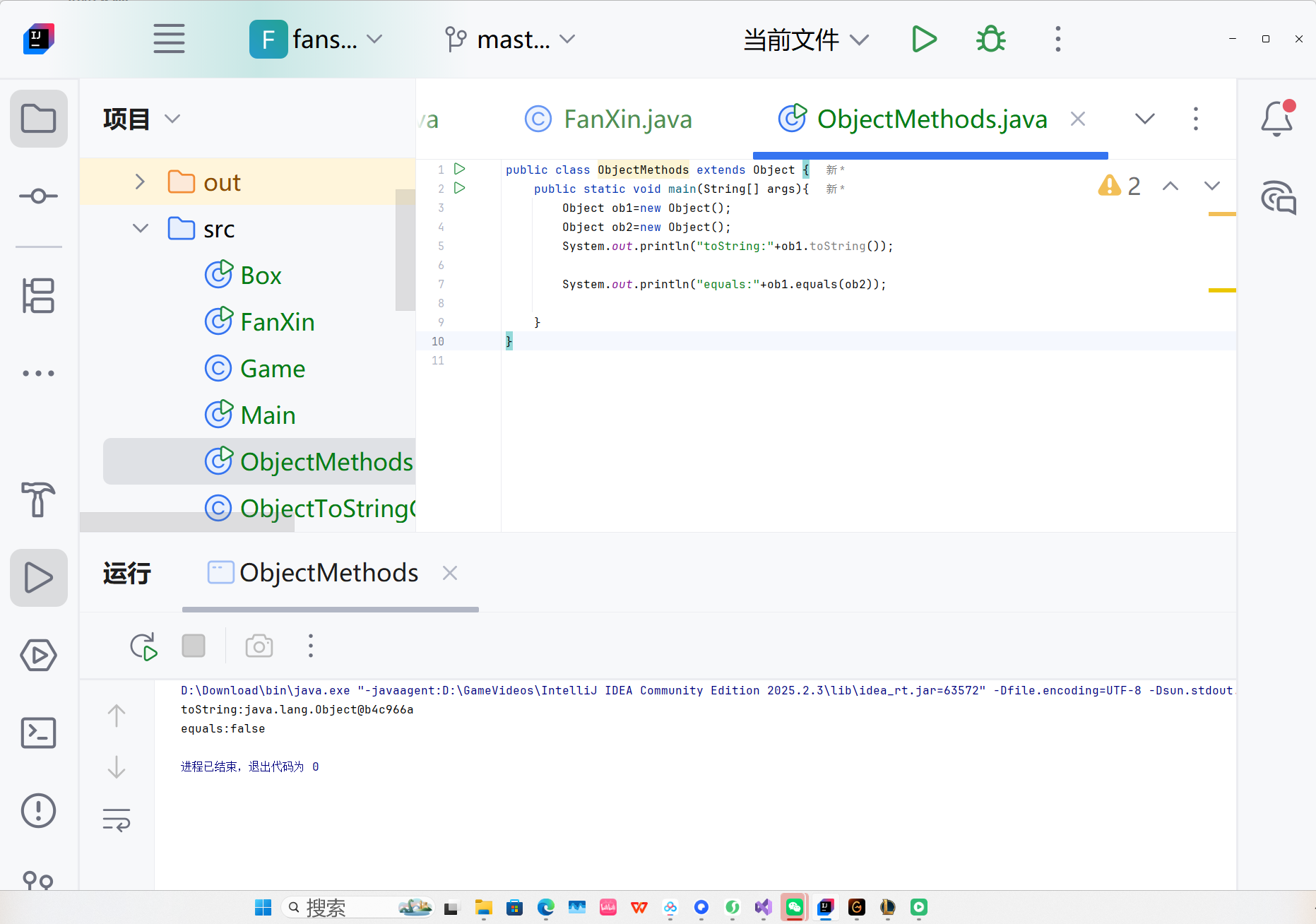Viewport: 1316px width, 924px height.
Task: Show hidden editor tabs chevron
Action: (1144, 119)
